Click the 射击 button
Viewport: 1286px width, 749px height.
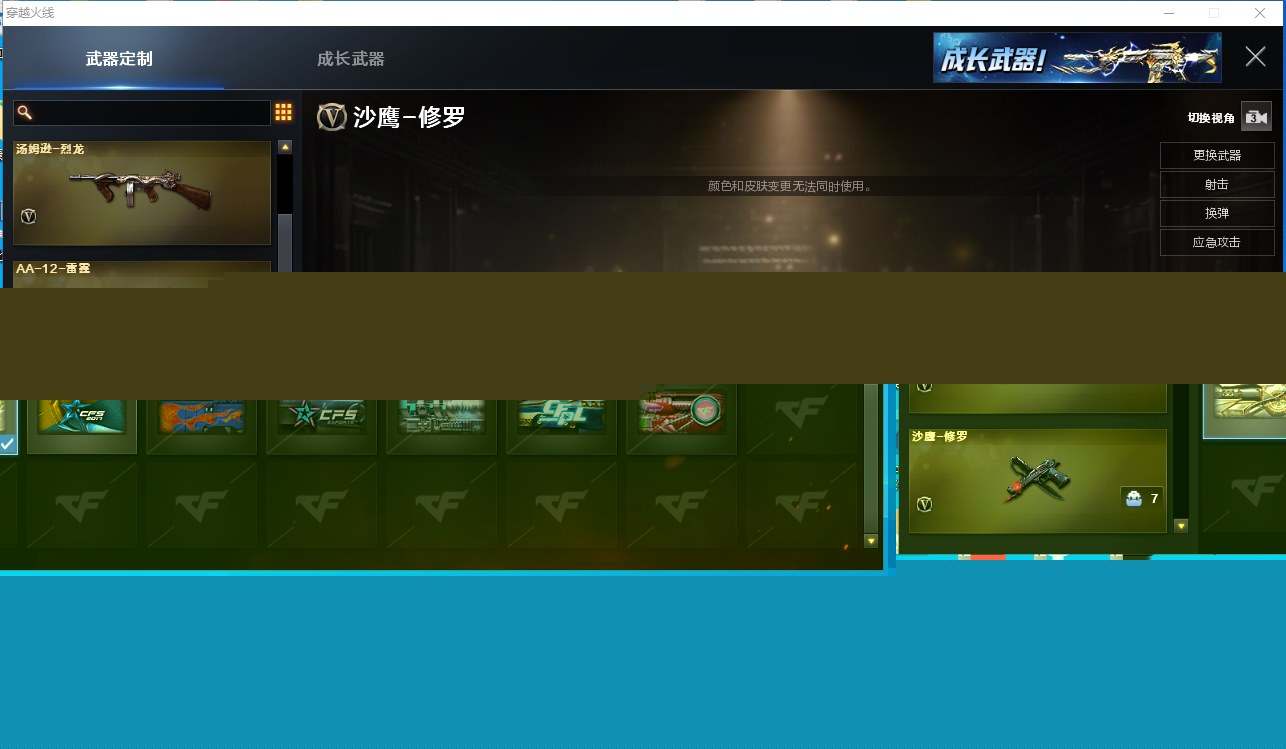point(1217,184)
